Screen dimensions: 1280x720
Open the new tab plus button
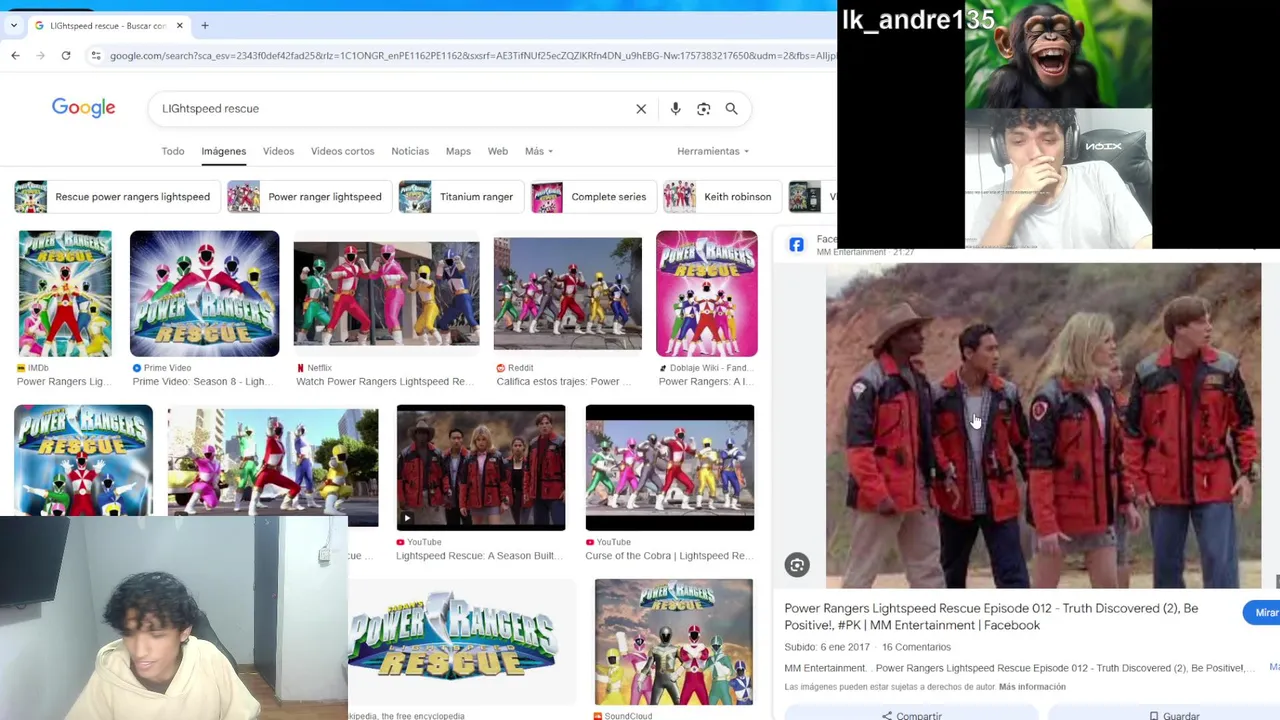[205, 25]
